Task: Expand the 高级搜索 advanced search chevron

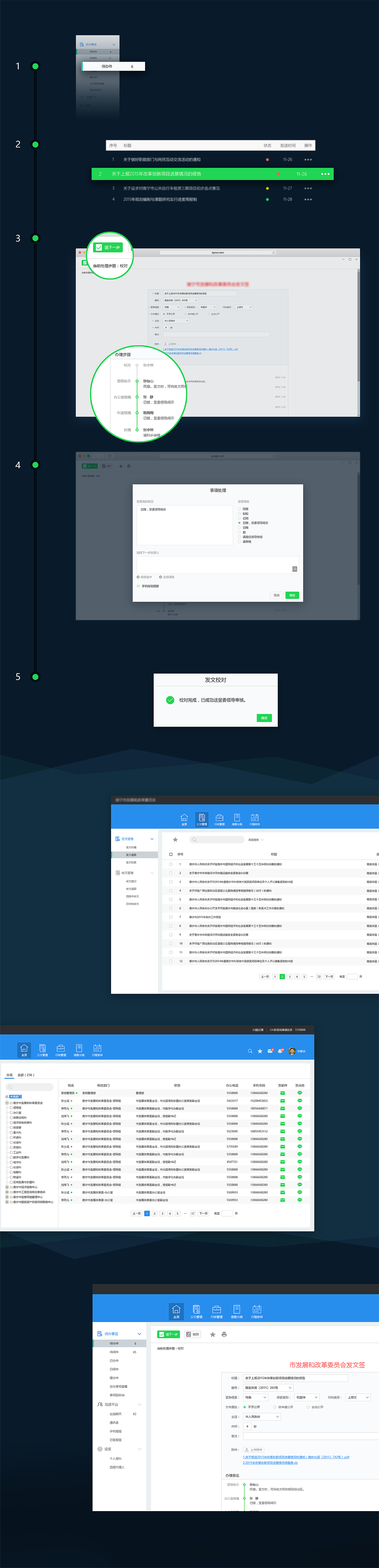Action: coord(263,840)
